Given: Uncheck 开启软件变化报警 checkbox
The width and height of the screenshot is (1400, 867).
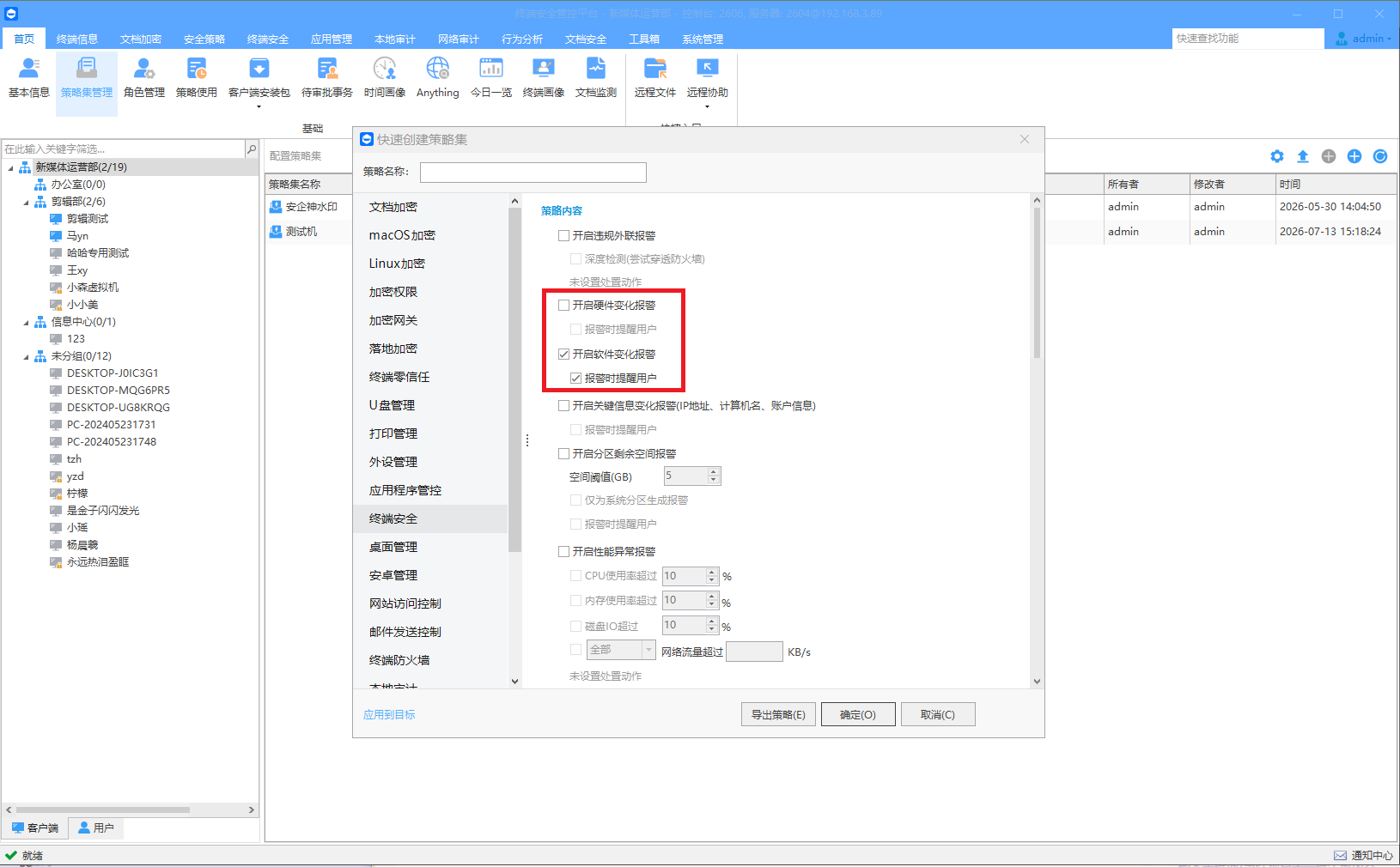Looking at the screenshot, I should tap(564, 354).
